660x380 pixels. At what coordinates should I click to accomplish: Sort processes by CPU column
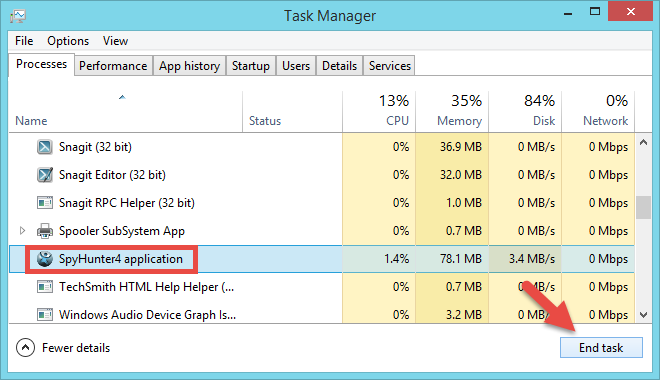[x=379, y=111]
